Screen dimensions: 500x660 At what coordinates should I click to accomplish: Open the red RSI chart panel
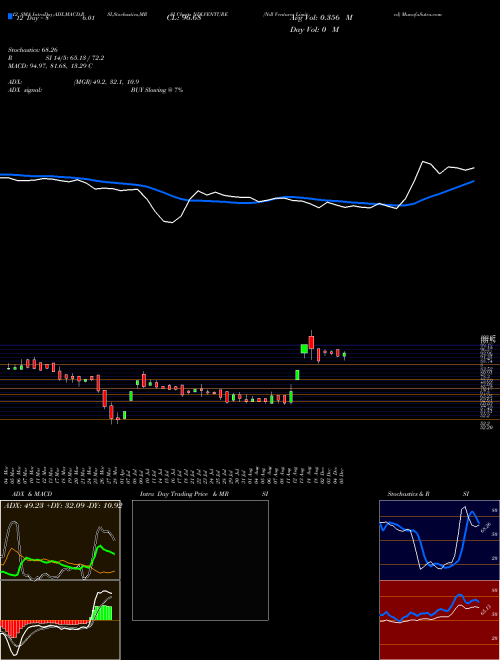tap(439, 620)
